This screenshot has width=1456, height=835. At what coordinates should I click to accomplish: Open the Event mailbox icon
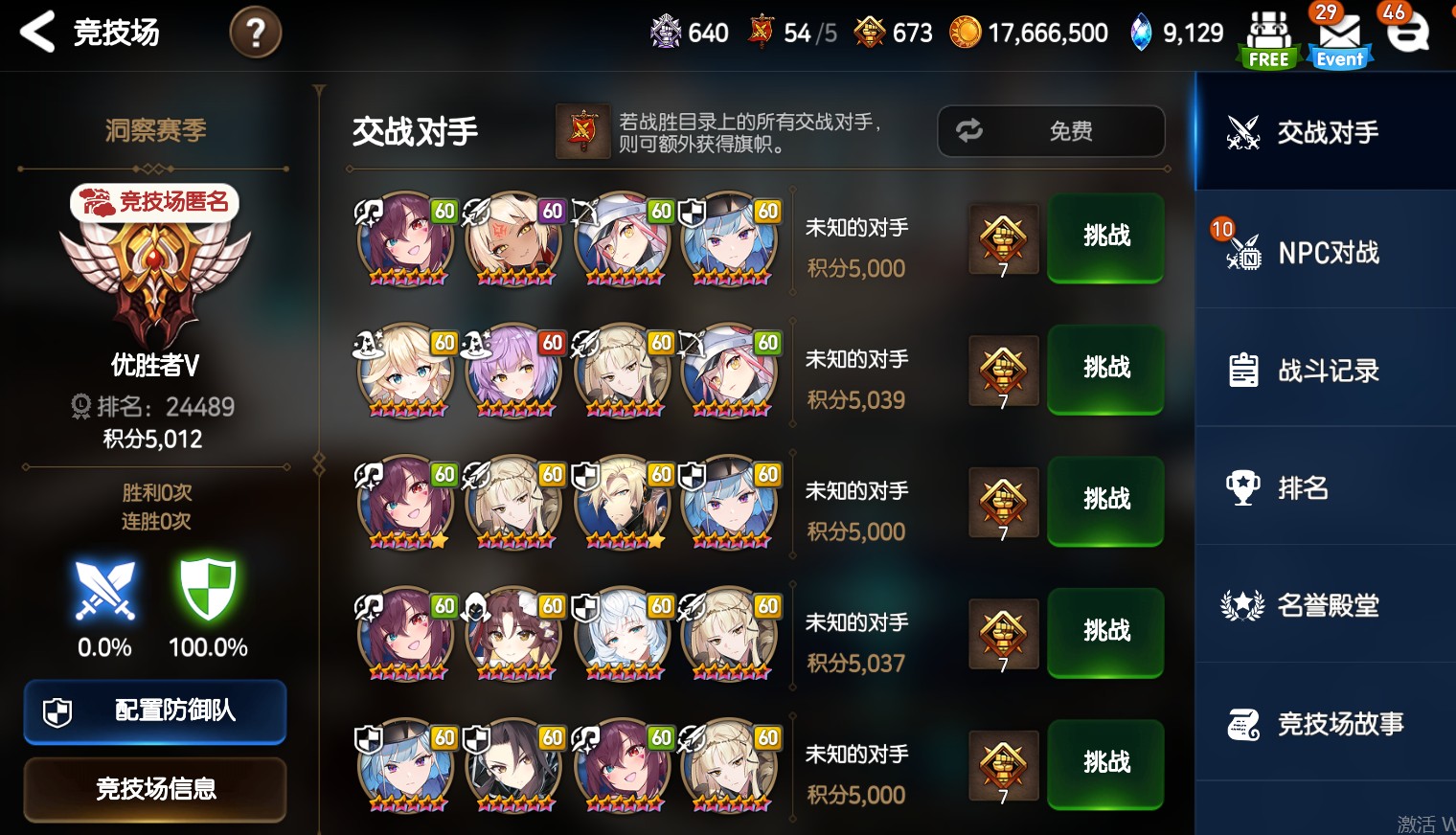(x=1339, y=39)
